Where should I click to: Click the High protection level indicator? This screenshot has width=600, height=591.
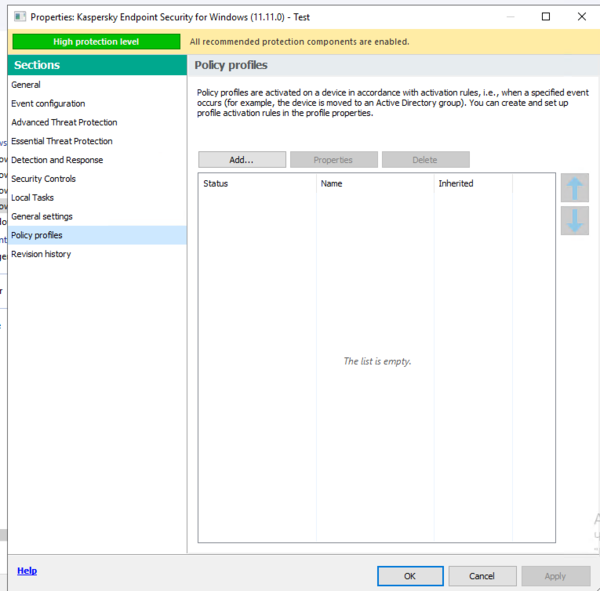(x=96, y=41)
